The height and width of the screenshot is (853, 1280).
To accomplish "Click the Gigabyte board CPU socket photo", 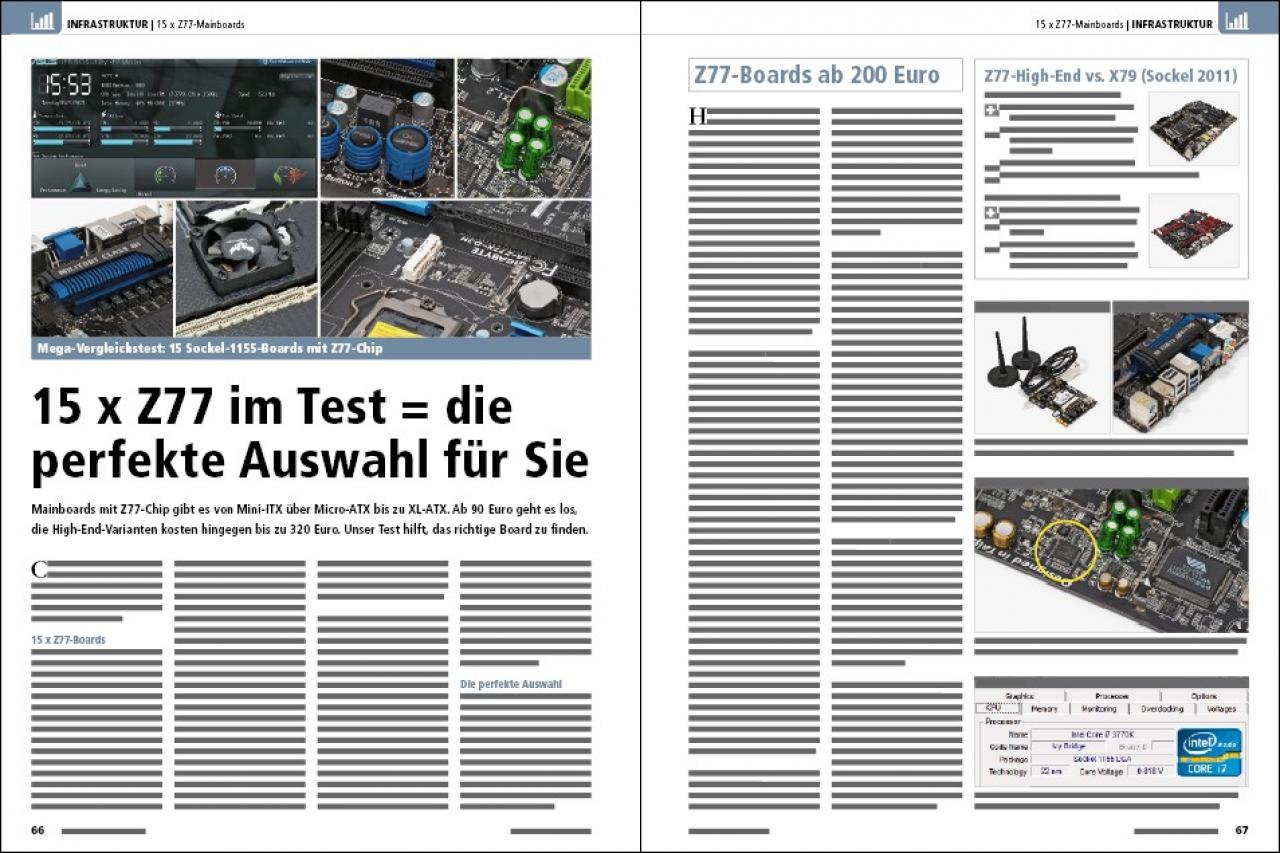I will pos(456,268).
